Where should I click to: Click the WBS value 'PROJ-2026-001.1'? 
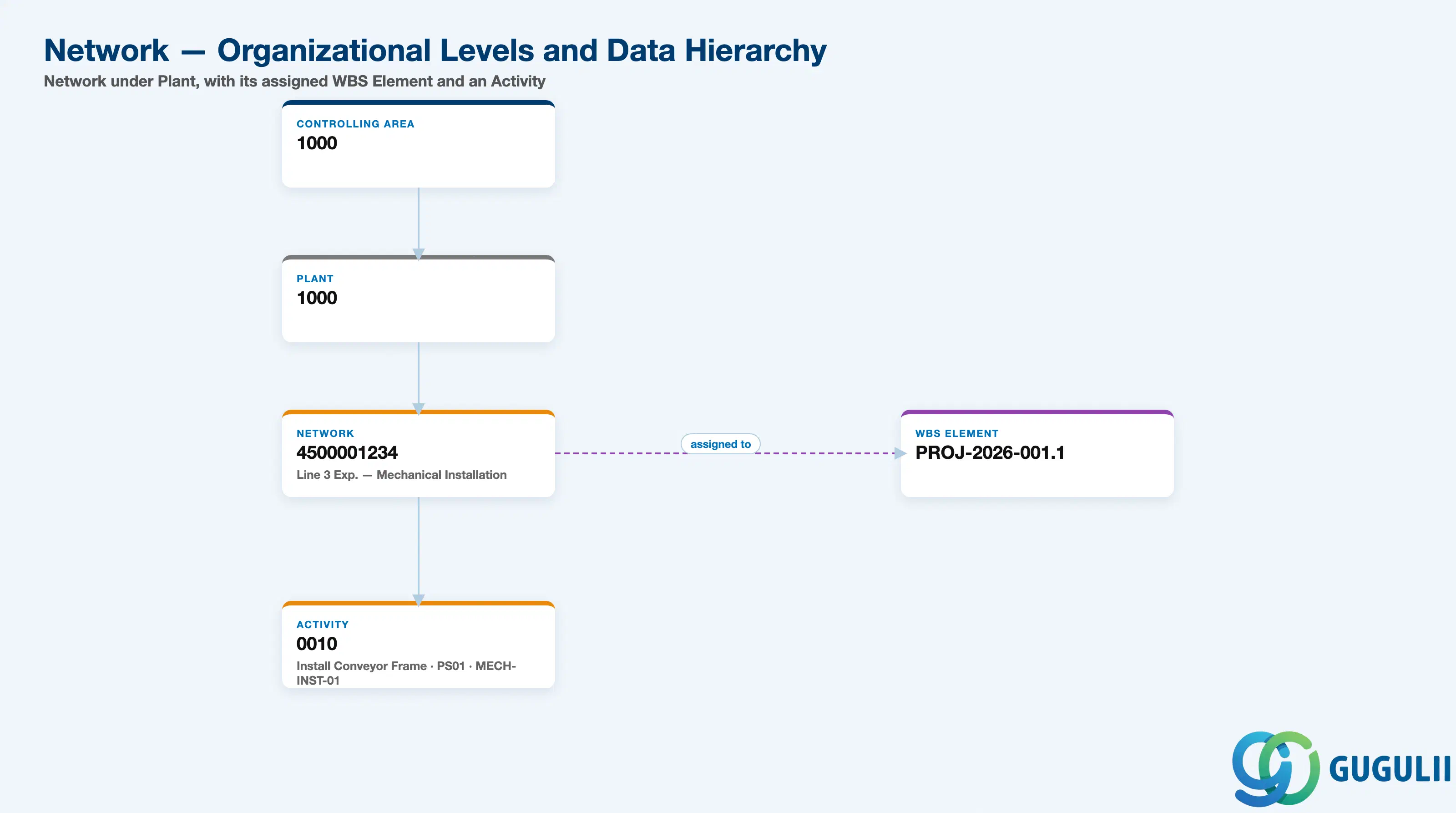990,453
